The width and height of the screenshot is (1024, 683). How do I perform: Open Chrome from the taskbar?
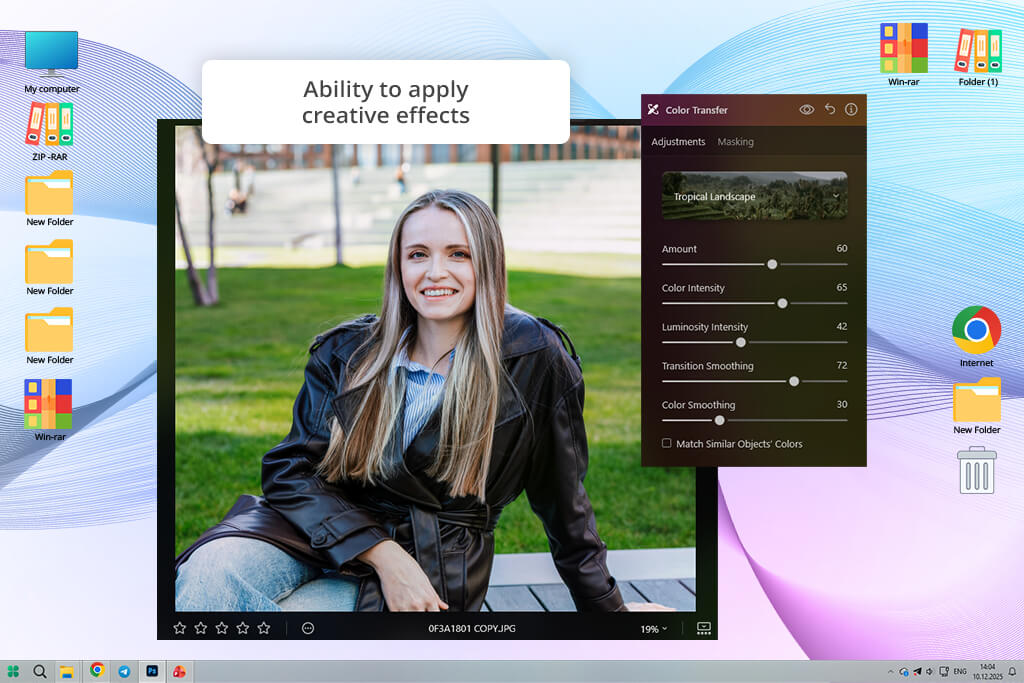[x=97, y=670]
